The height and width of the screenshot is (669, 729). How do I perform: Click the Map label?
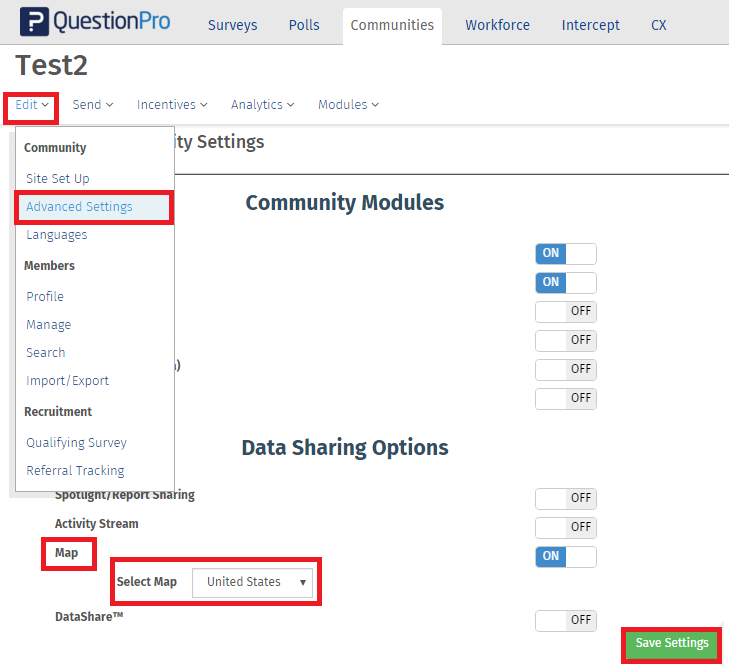pyautogui.click(x=66, y=553)
